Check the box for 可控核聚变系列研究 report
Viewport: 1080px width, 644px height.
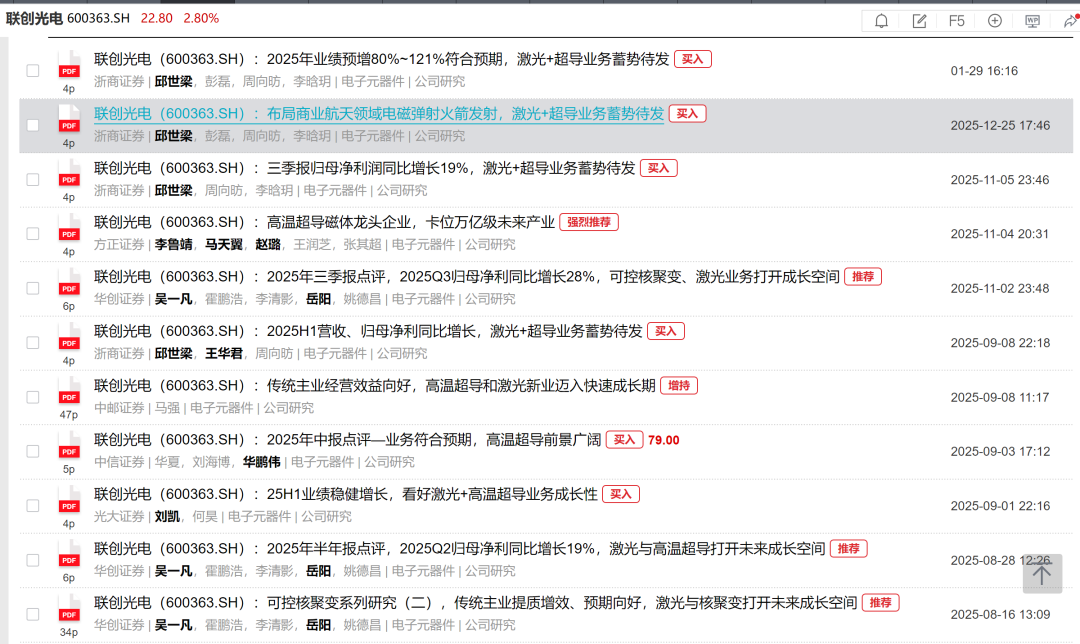[32, 614]
